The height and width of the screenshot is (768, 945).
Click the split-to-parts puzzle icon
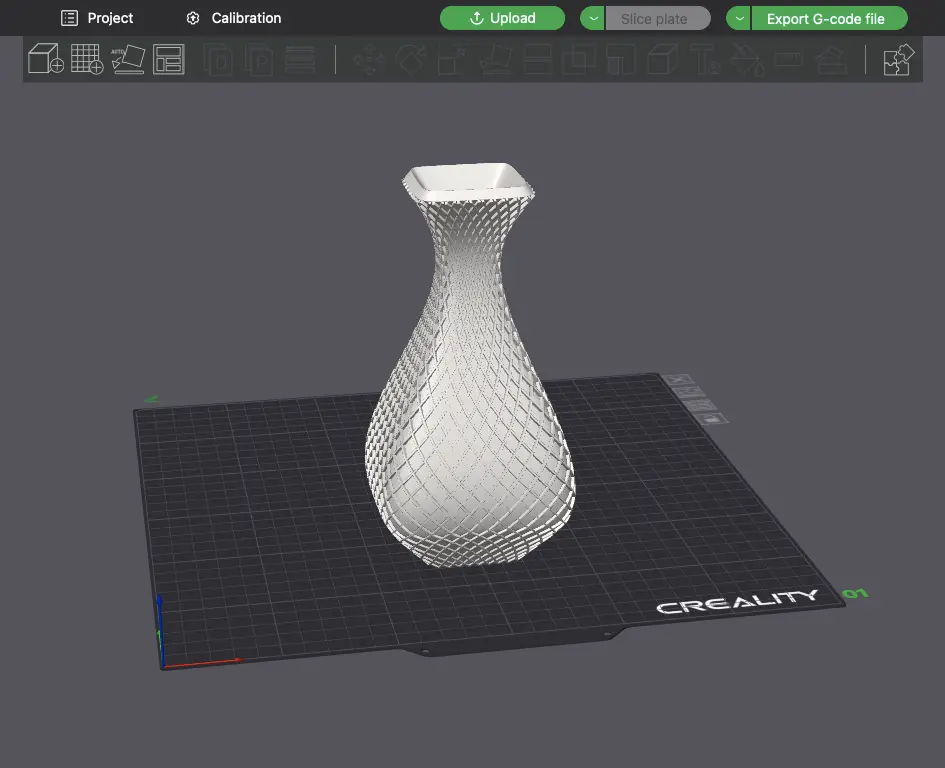[x=898, y=60]
